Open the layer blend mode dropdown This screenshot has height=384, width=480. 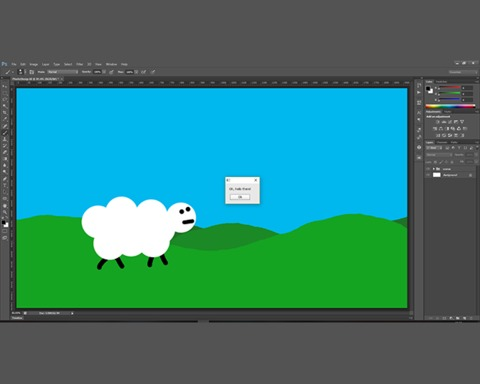pyautogui.click(x=439, y=155)
